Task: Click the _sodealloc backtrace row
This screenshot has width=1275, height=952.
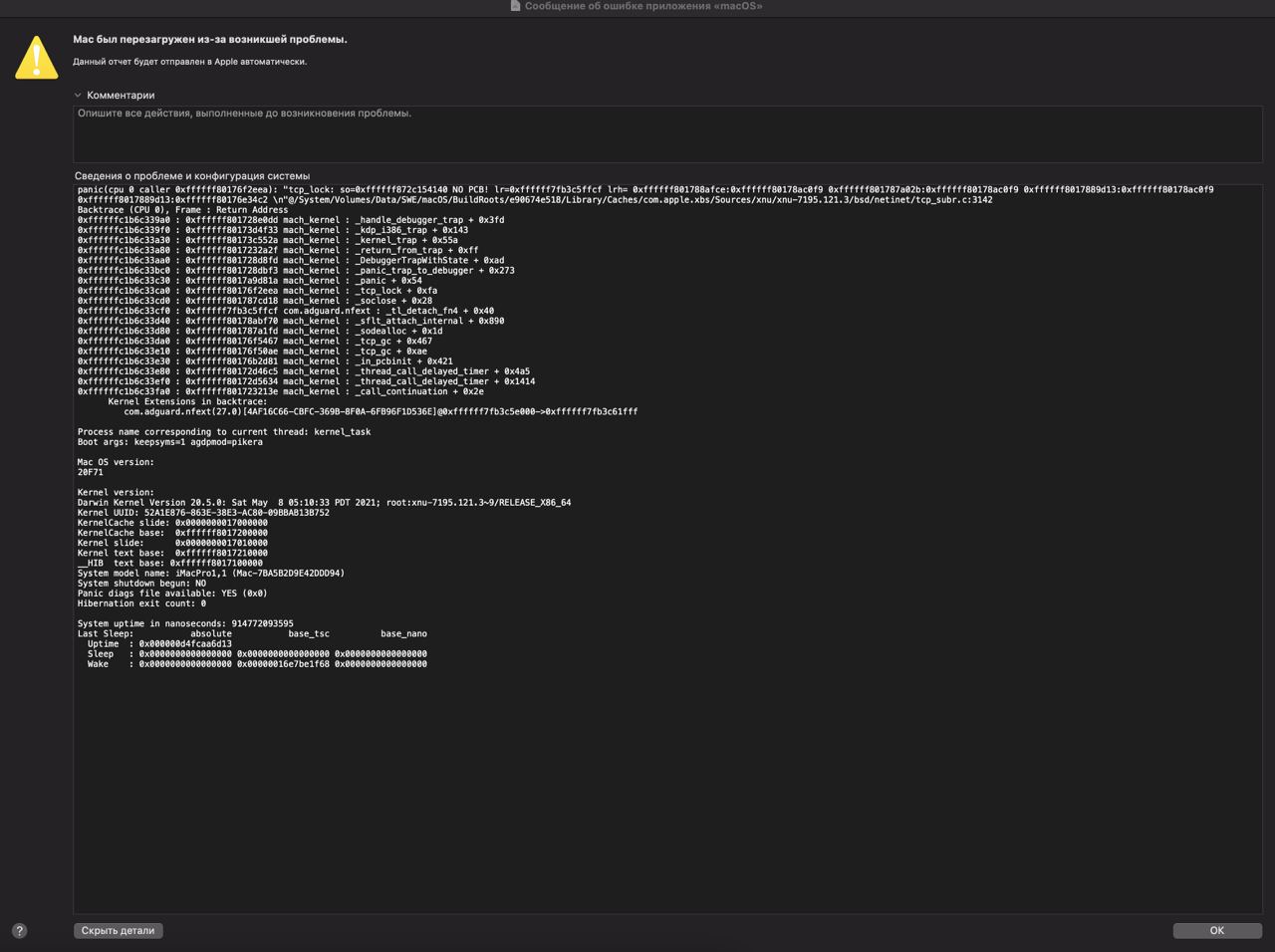Action: tap(260, 331)
